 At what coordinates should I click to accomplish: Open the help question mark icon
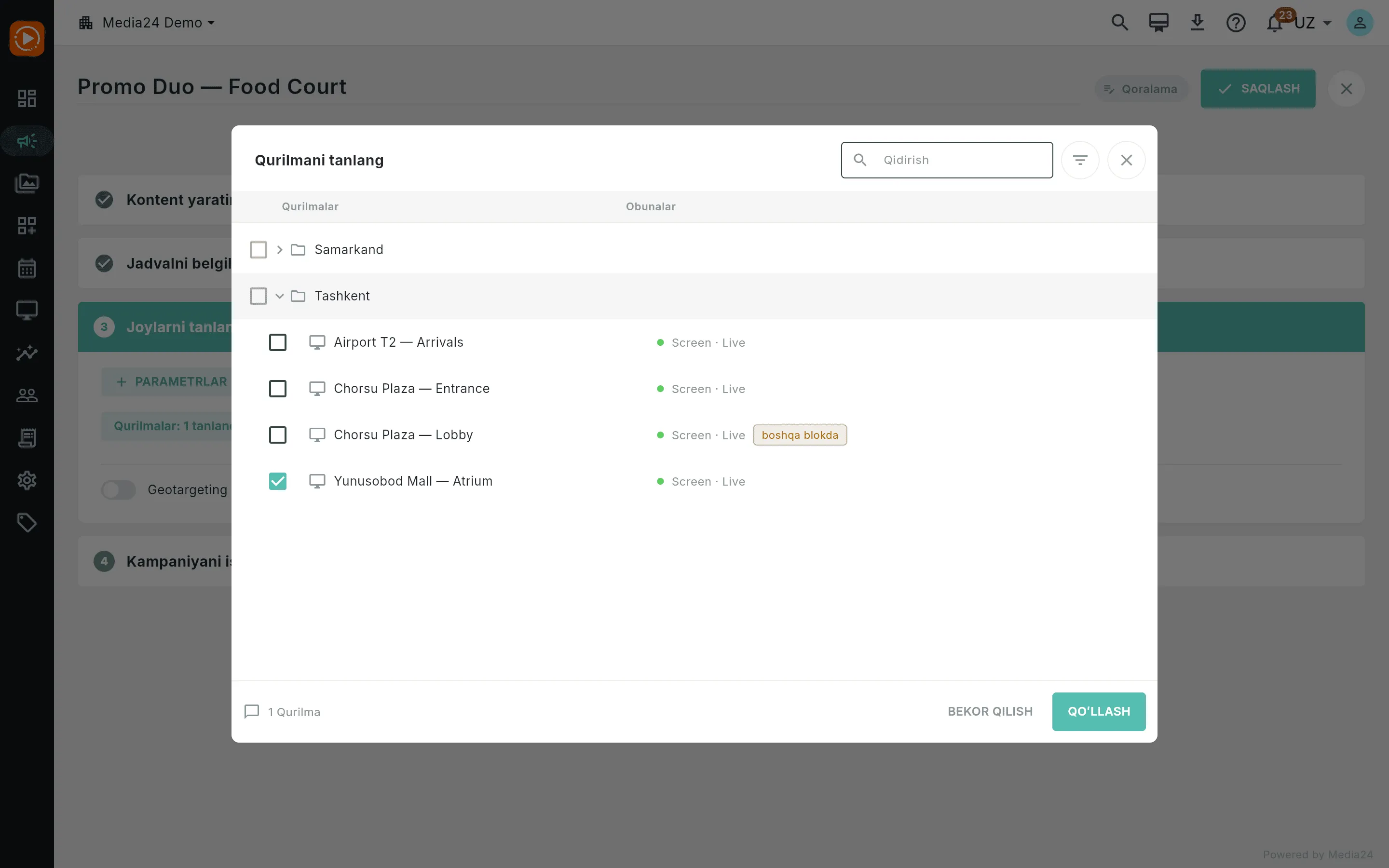click(1236, 23)
